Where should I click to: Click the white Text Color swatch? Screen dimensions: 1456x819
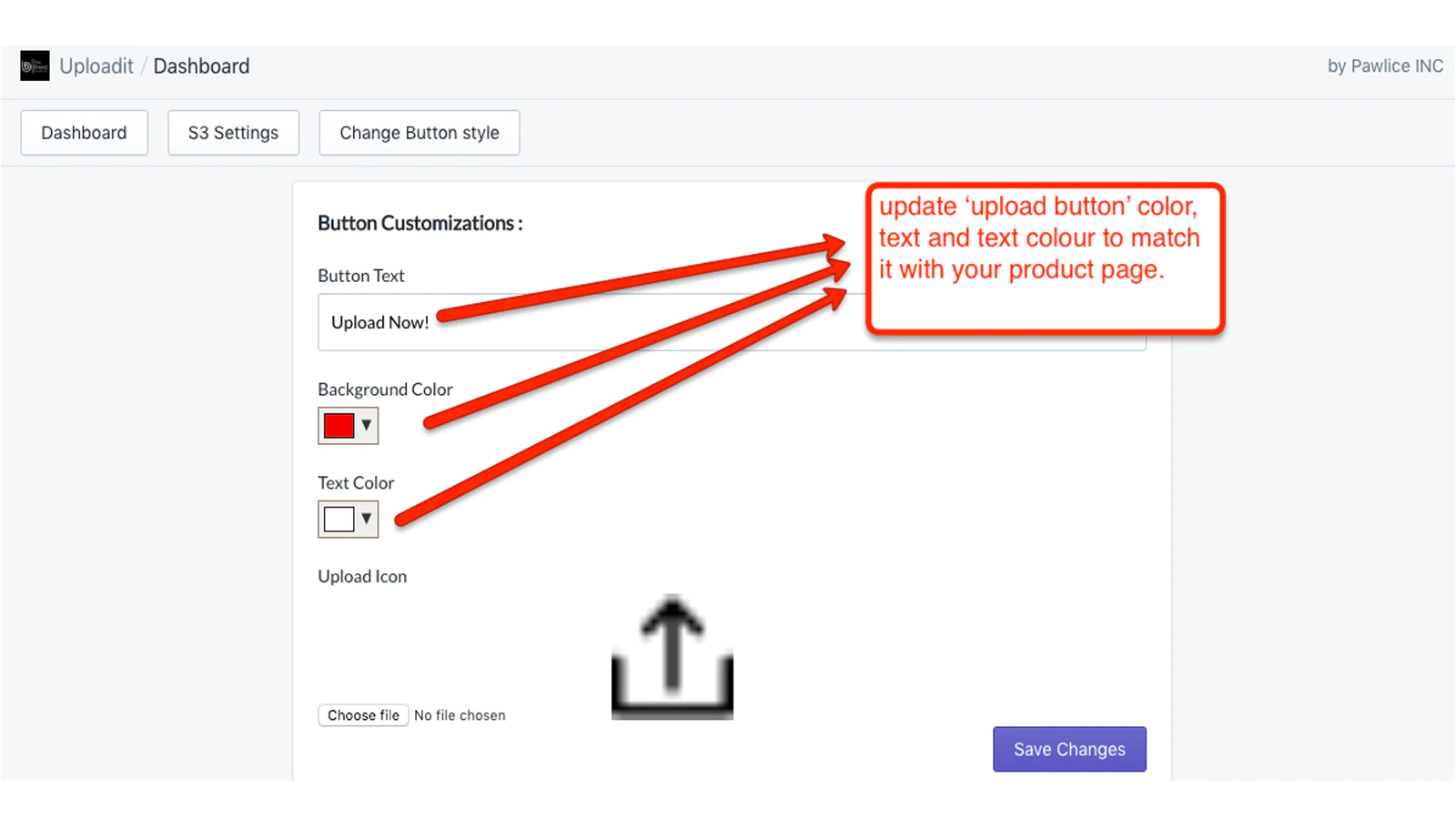click(x=339, y=520)
